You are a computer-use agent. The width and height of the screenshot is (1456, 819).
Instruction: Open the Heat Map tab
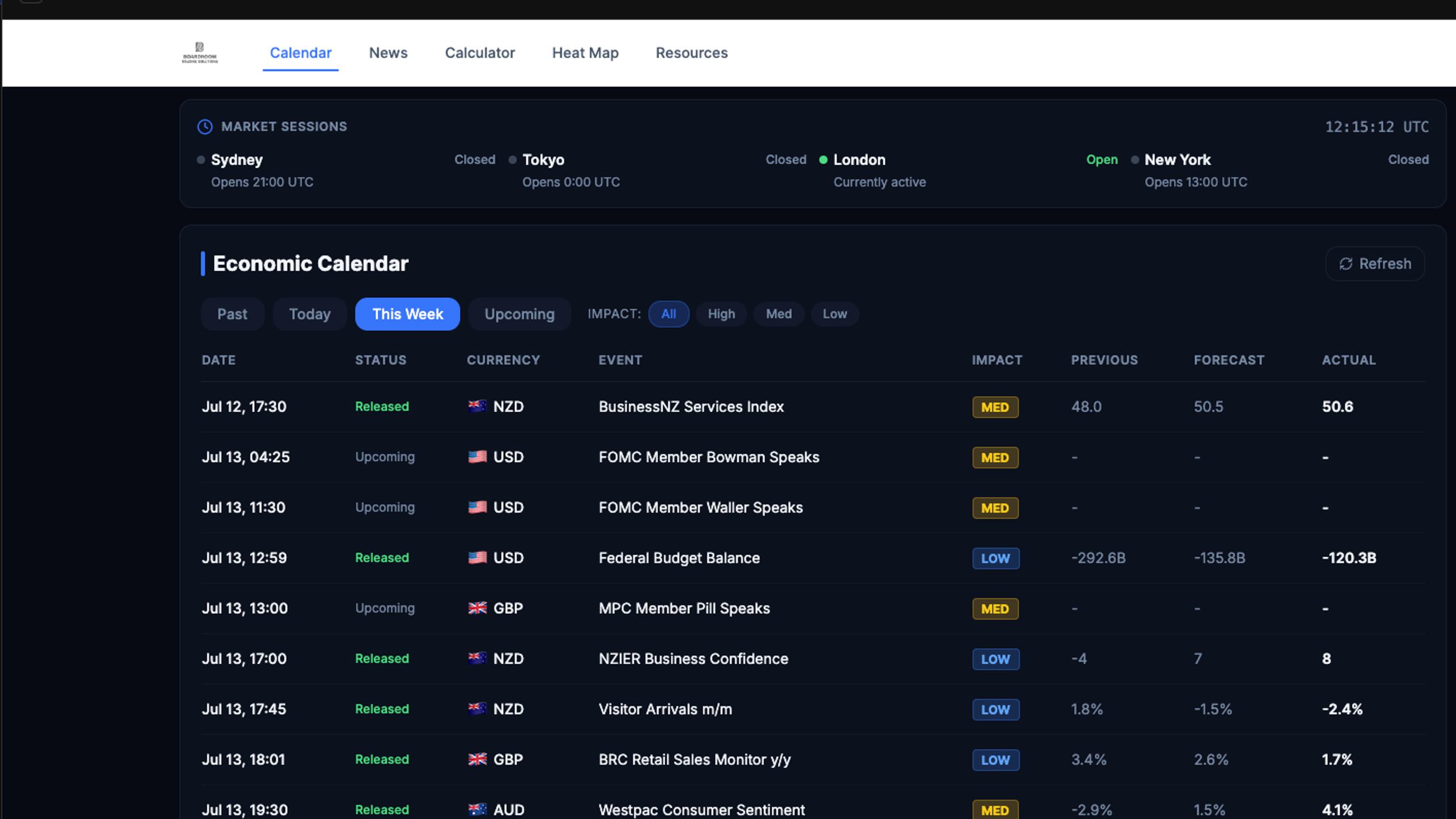click(x=585, y=53)
